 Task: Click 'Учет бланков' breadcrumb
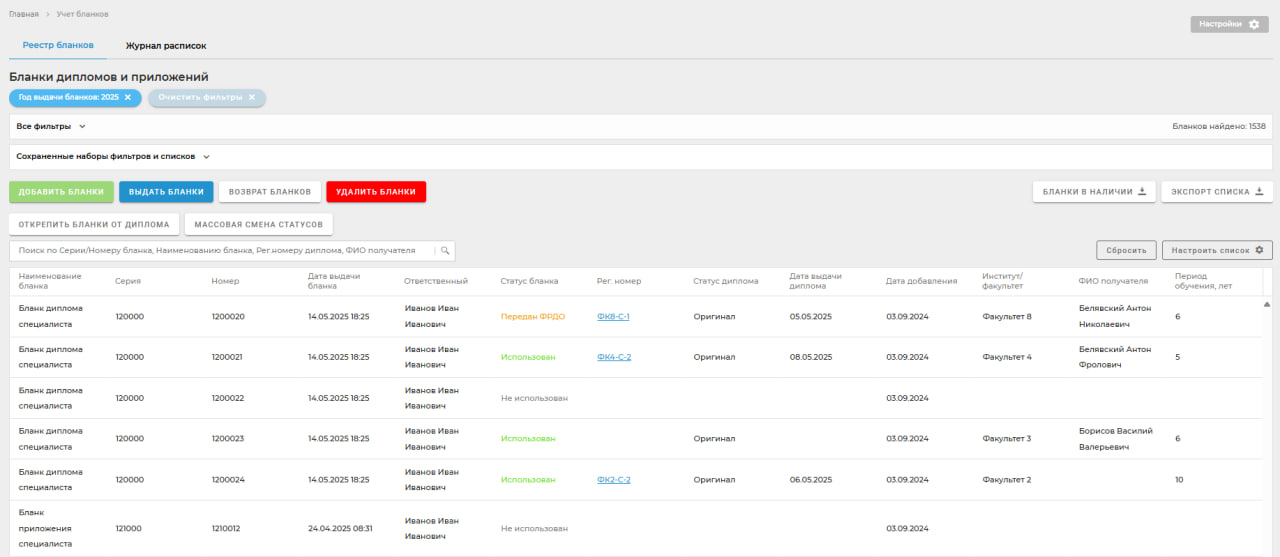(84, 14)
